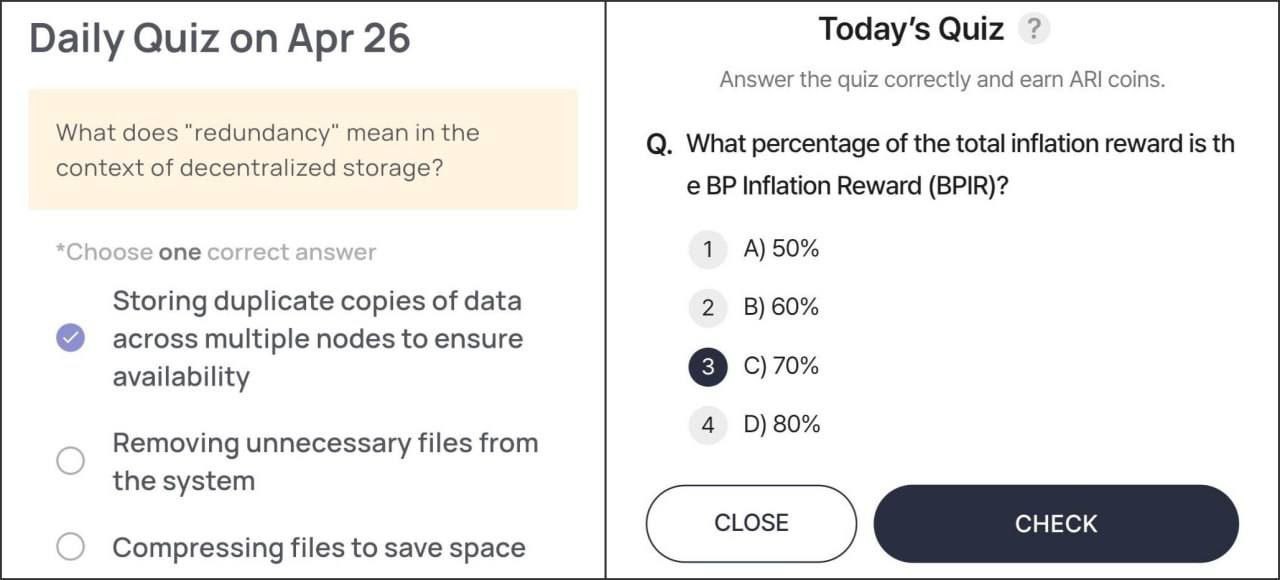Click the number 4 option badge

(708, 425)
